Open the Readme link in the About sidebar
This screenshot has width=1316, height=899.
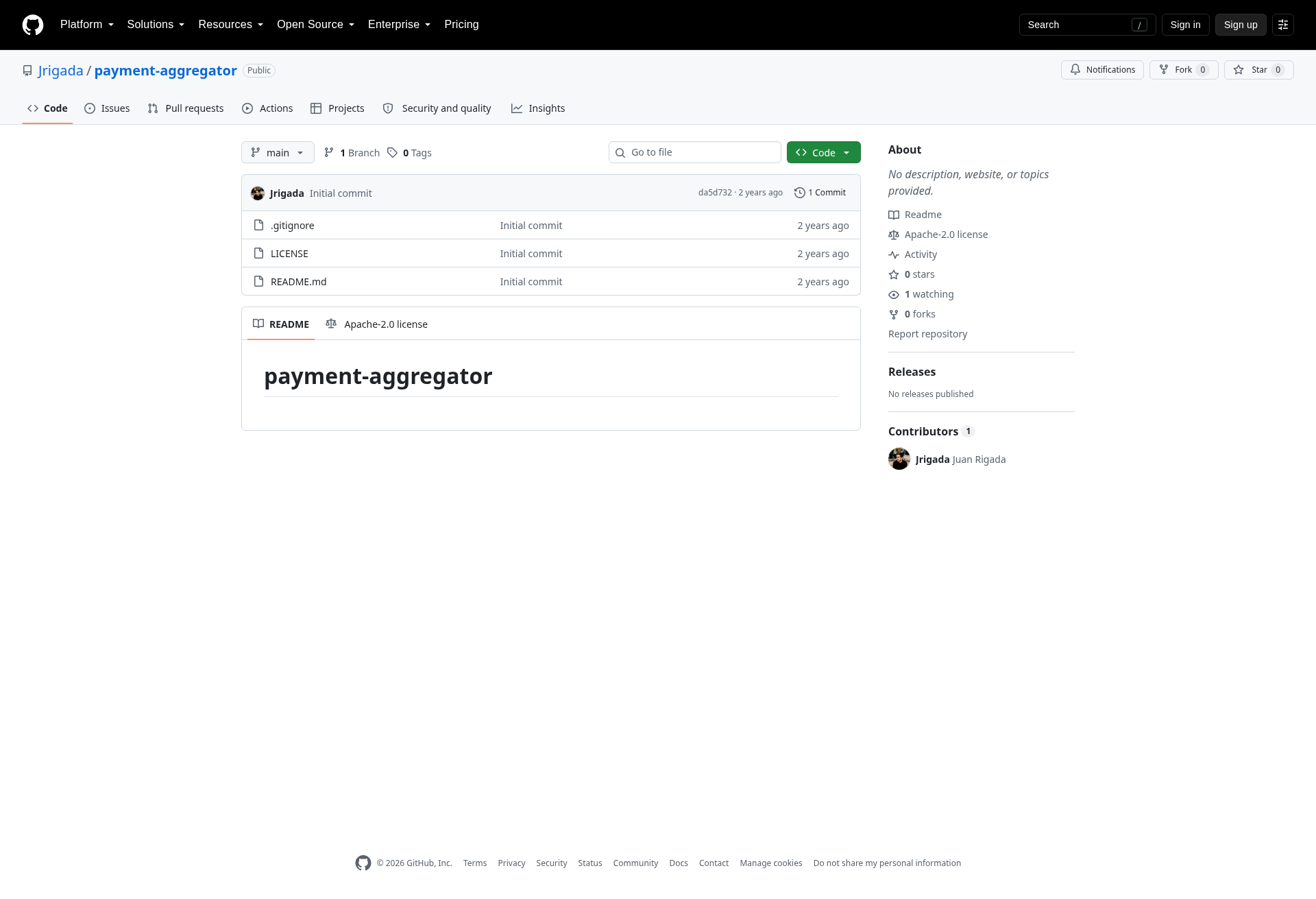click(915, 215)
